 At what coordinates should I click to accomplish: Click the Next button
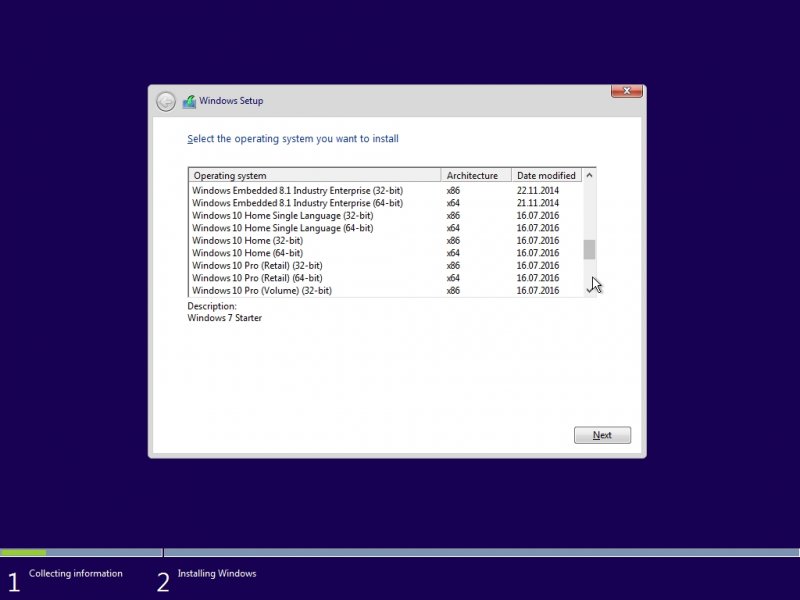tap(602, 435)
